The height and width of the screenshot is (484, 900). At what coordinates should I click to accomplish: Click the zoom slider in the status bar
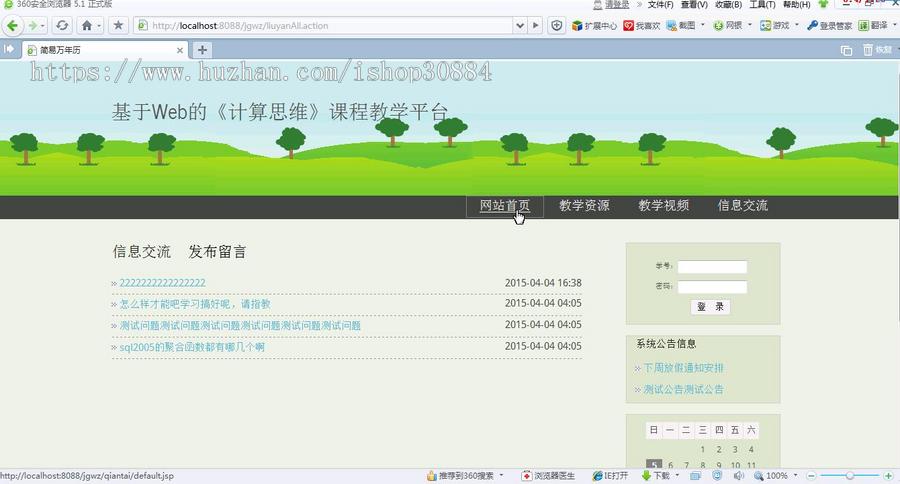tap(849, 476)
